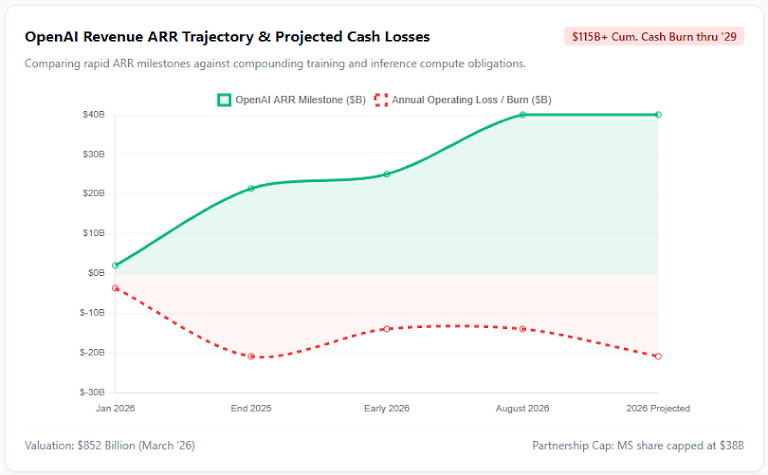Select burn data point at Jan 2026

tap(116, 288)
